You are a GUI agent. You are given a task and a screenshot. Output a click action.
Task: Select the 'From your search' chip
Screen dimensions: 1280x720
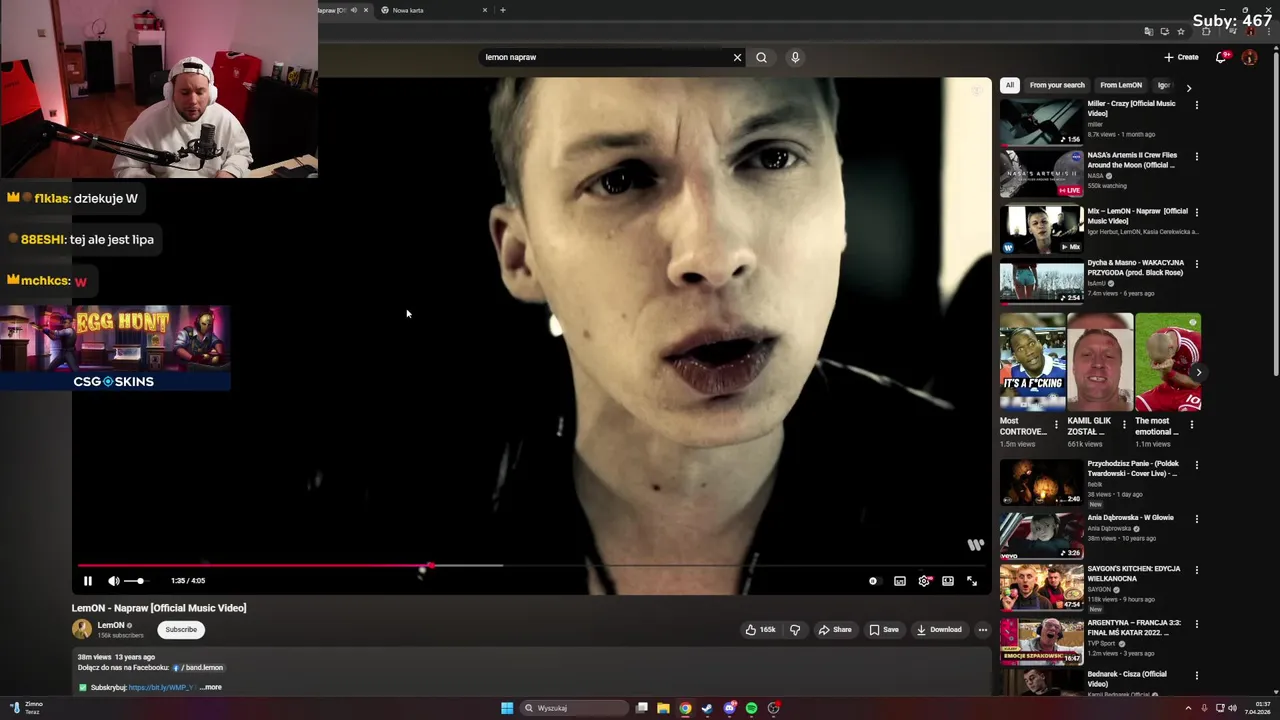tap(1057, 85)
